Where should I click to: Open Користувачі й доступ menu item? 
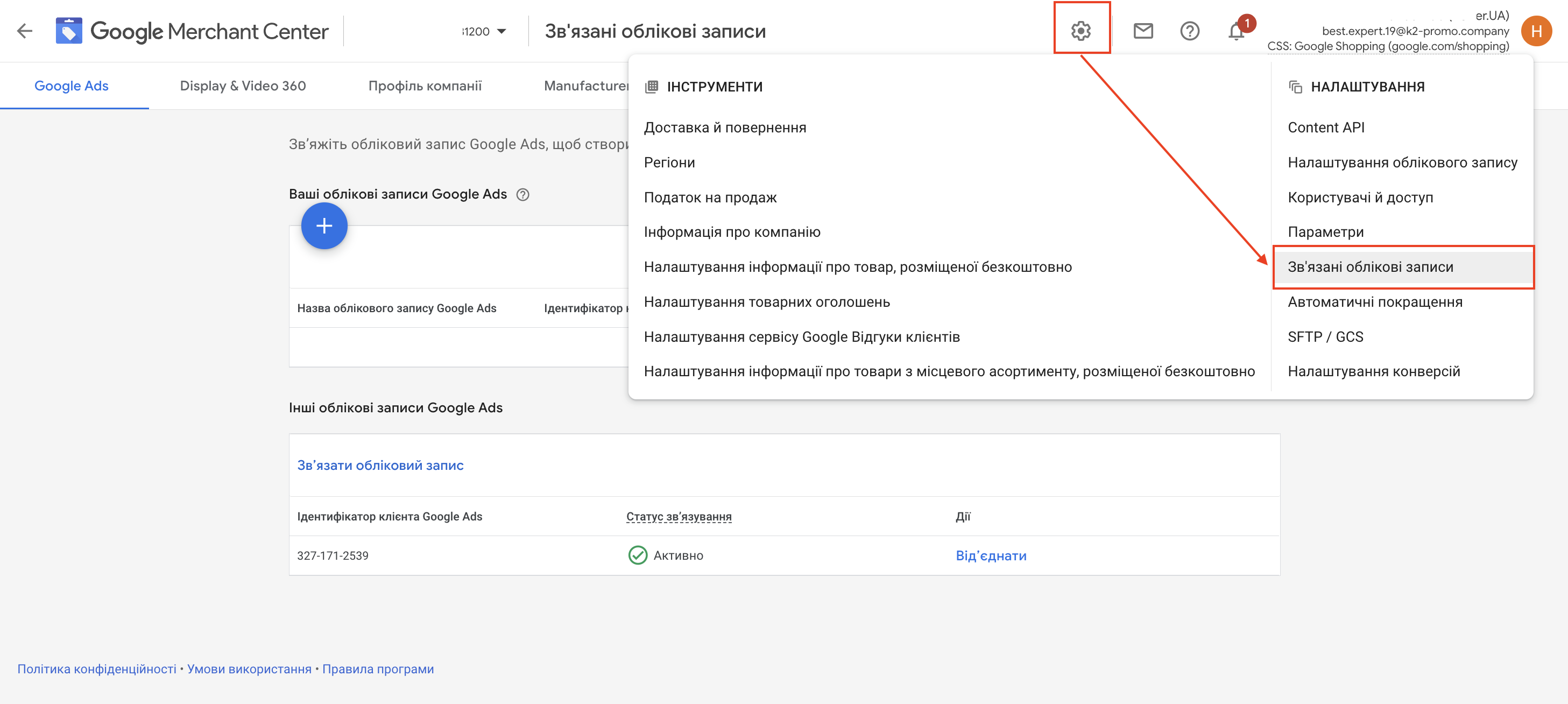click(1360, 198)
